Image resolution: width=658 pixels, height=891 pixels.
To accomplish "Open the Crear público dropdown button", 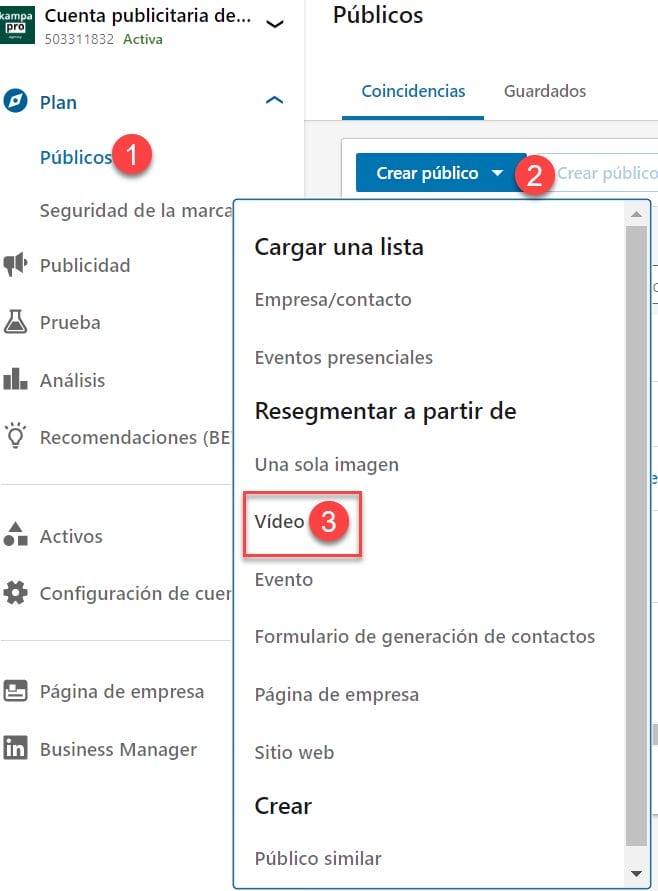I will point(441,172).
